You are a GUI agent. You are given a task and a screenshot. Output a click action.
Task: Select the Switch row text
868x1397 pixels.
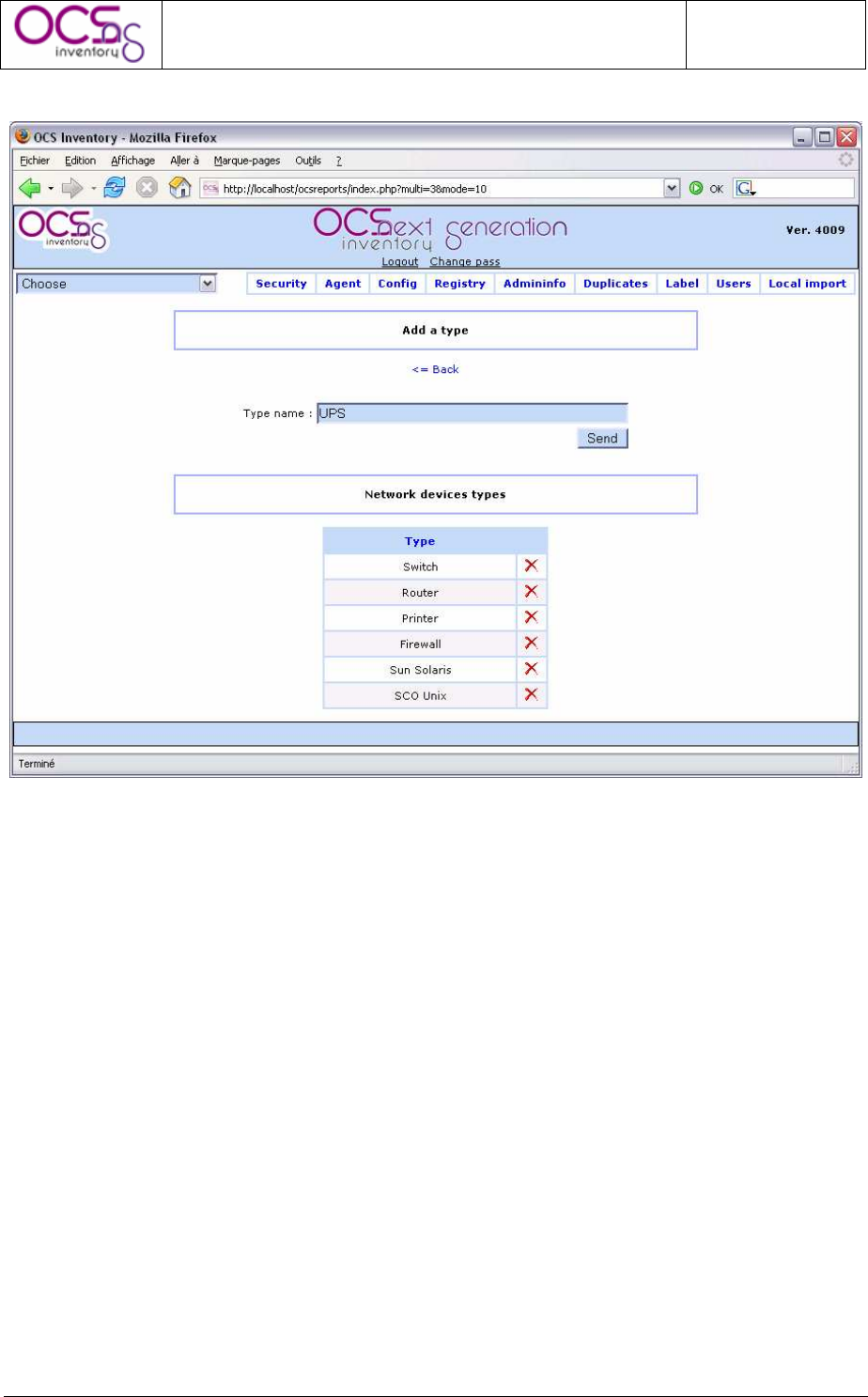point(420,567)
